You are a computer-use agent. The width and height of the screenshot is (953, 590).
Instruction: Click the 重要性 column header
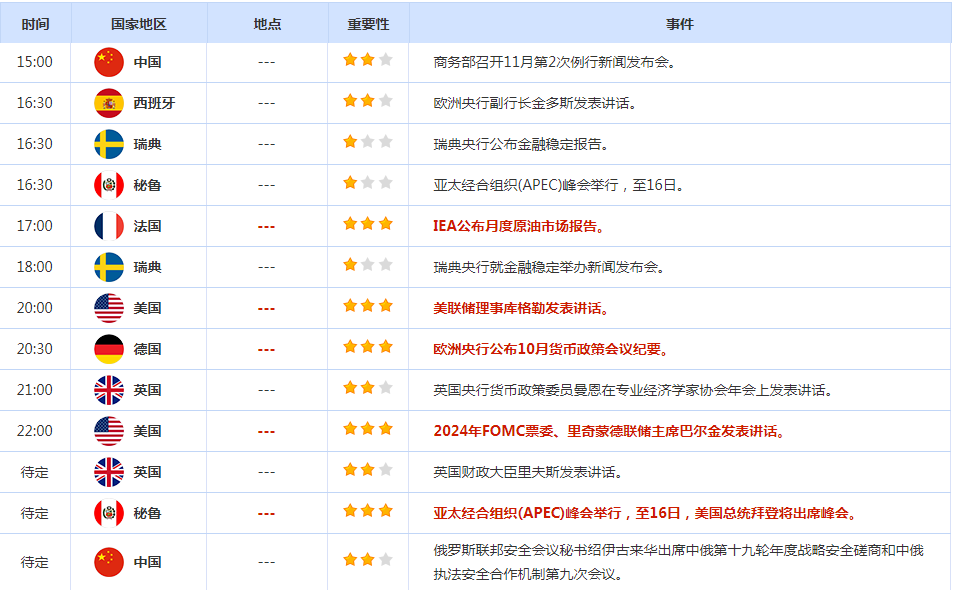(x=368, y=24)
